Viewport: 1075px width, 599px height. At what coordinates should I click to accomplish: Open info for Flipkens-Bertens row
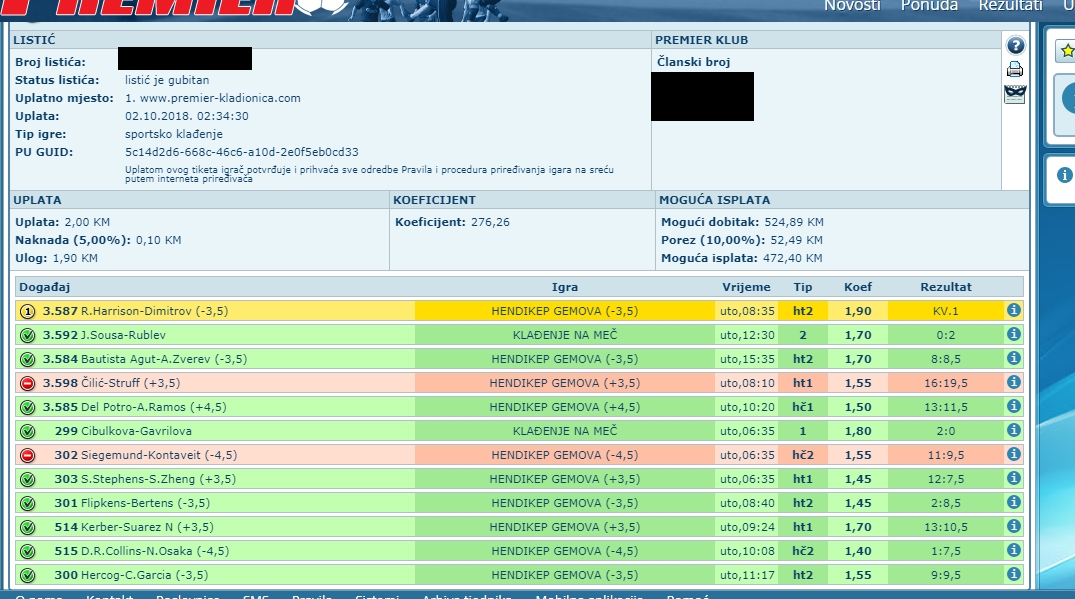tap(1013, 502)
